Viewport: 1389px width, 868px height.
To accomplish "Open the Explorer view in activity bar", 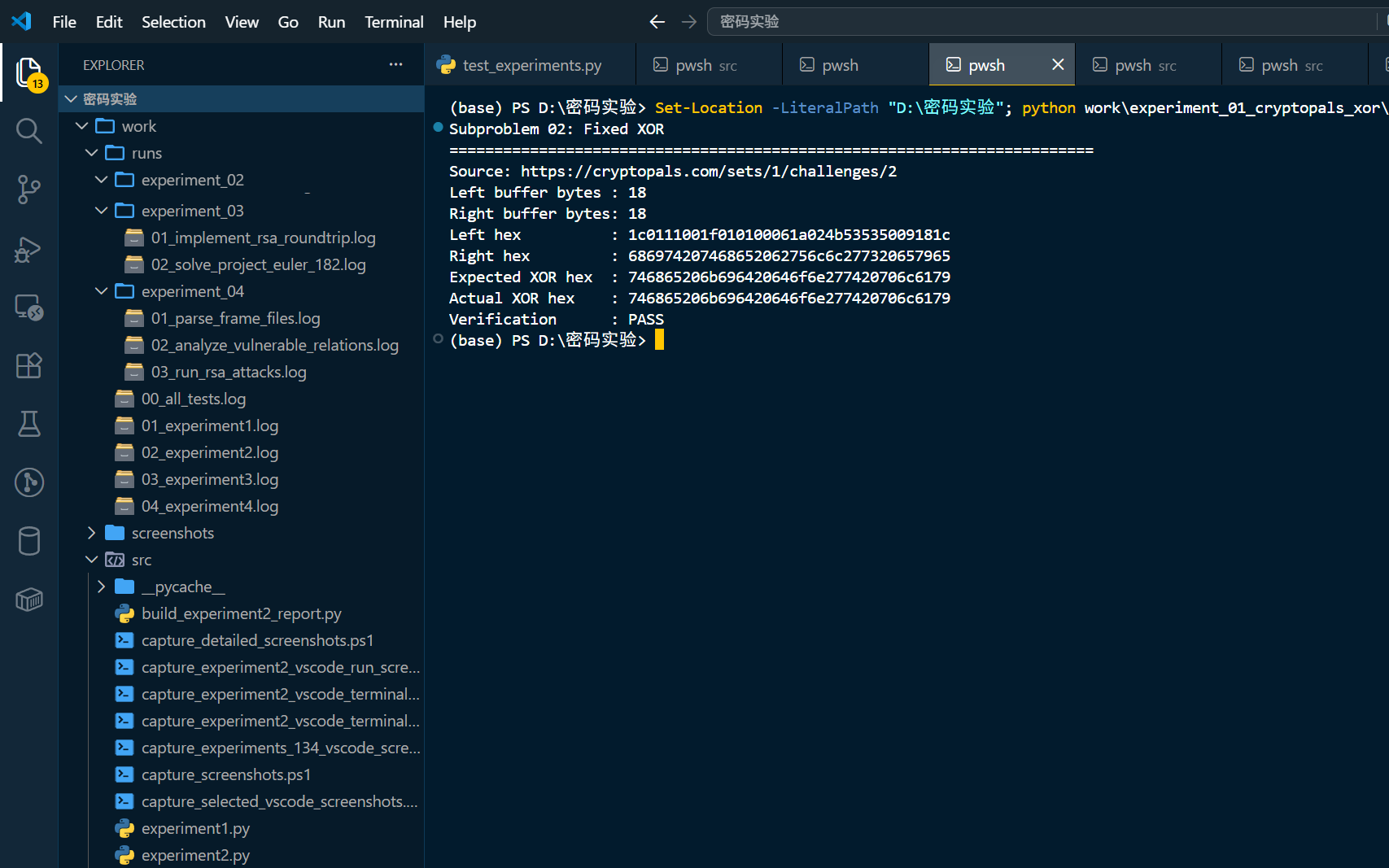I will [x=29, y=73].
